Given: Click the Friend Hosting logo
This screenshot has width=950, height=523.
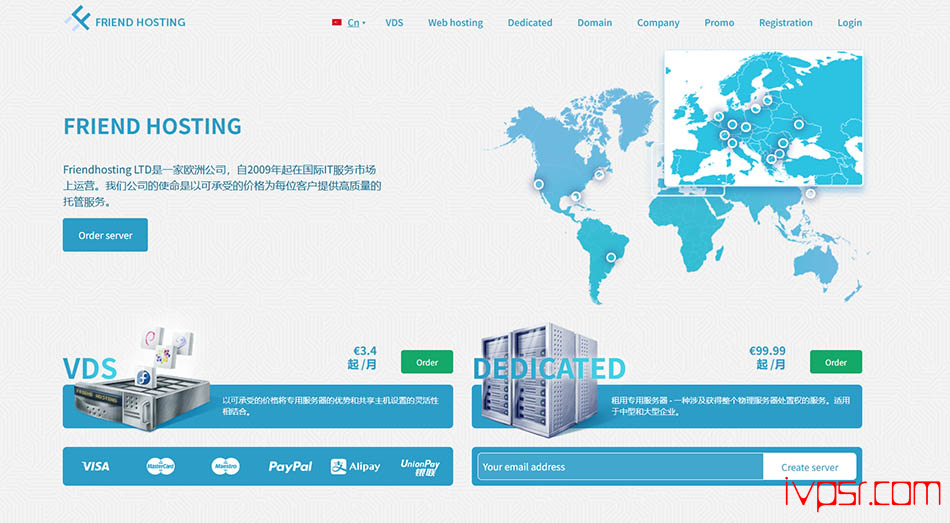Looking at the screenshot, I should [x=125, y=19].
